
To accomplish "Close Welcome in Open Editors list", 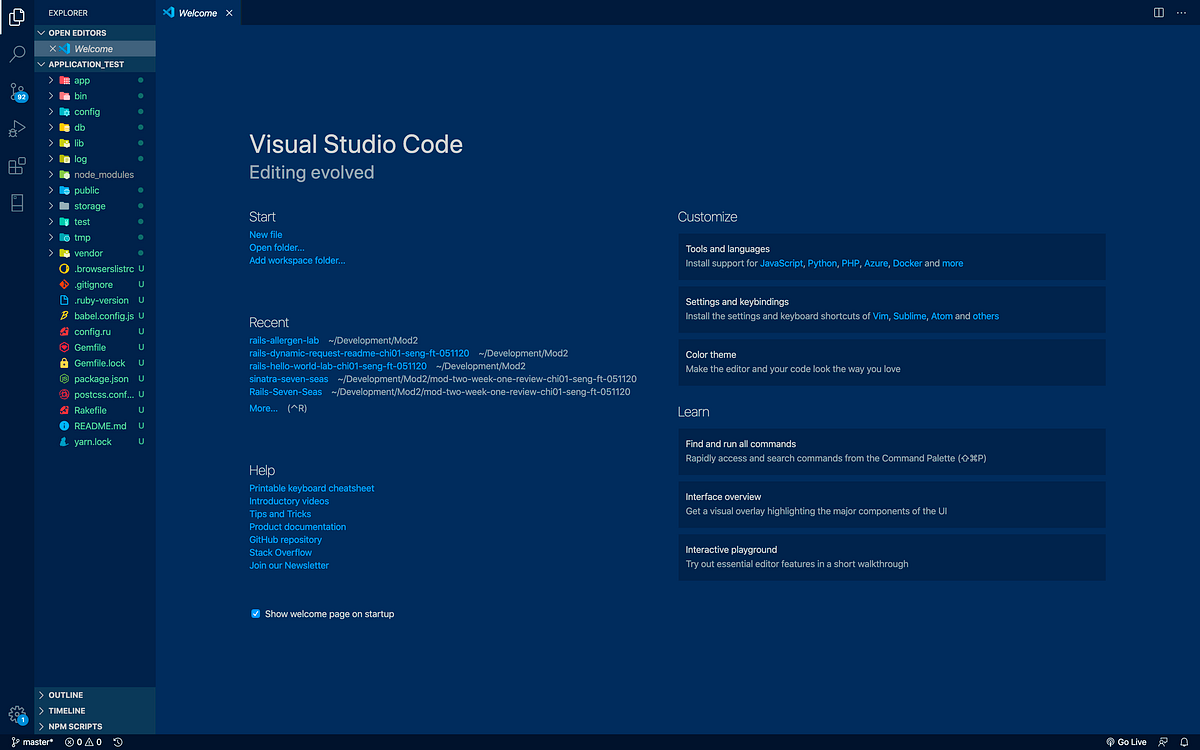I will [53, 48].
